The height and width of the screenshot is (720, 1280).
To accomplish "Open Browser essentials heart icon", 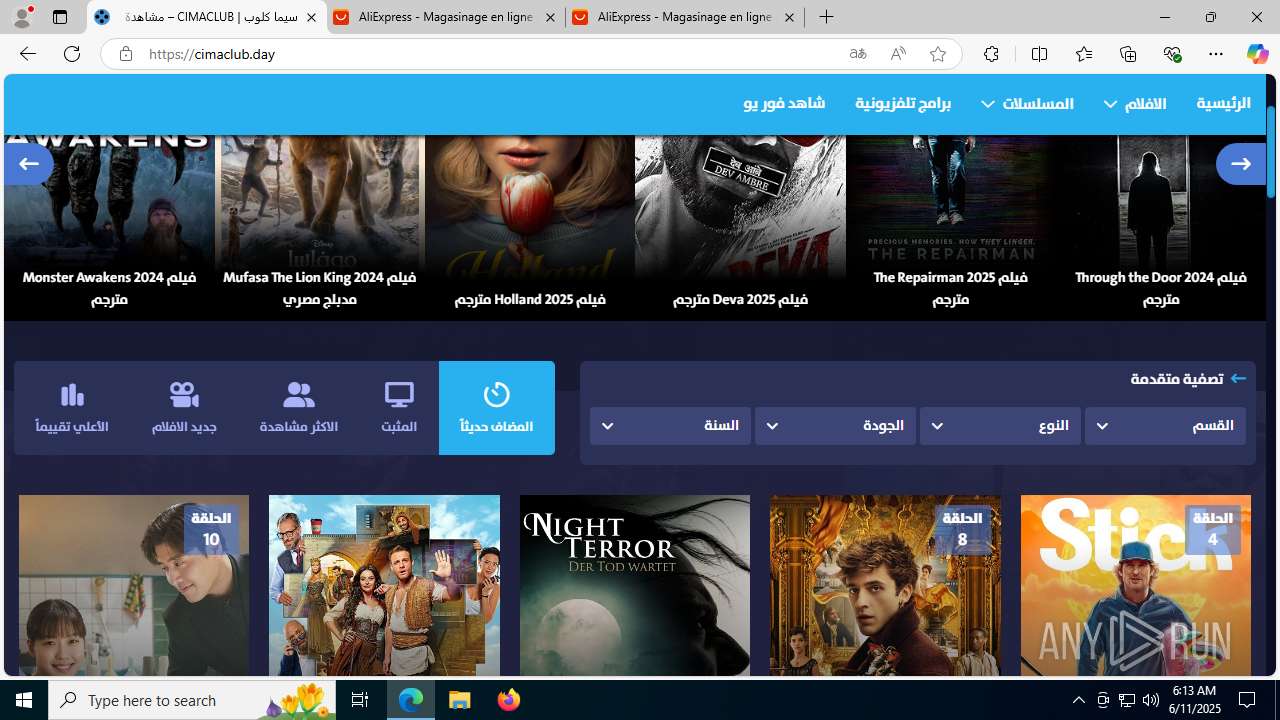I will click(x=1172, y=54).
